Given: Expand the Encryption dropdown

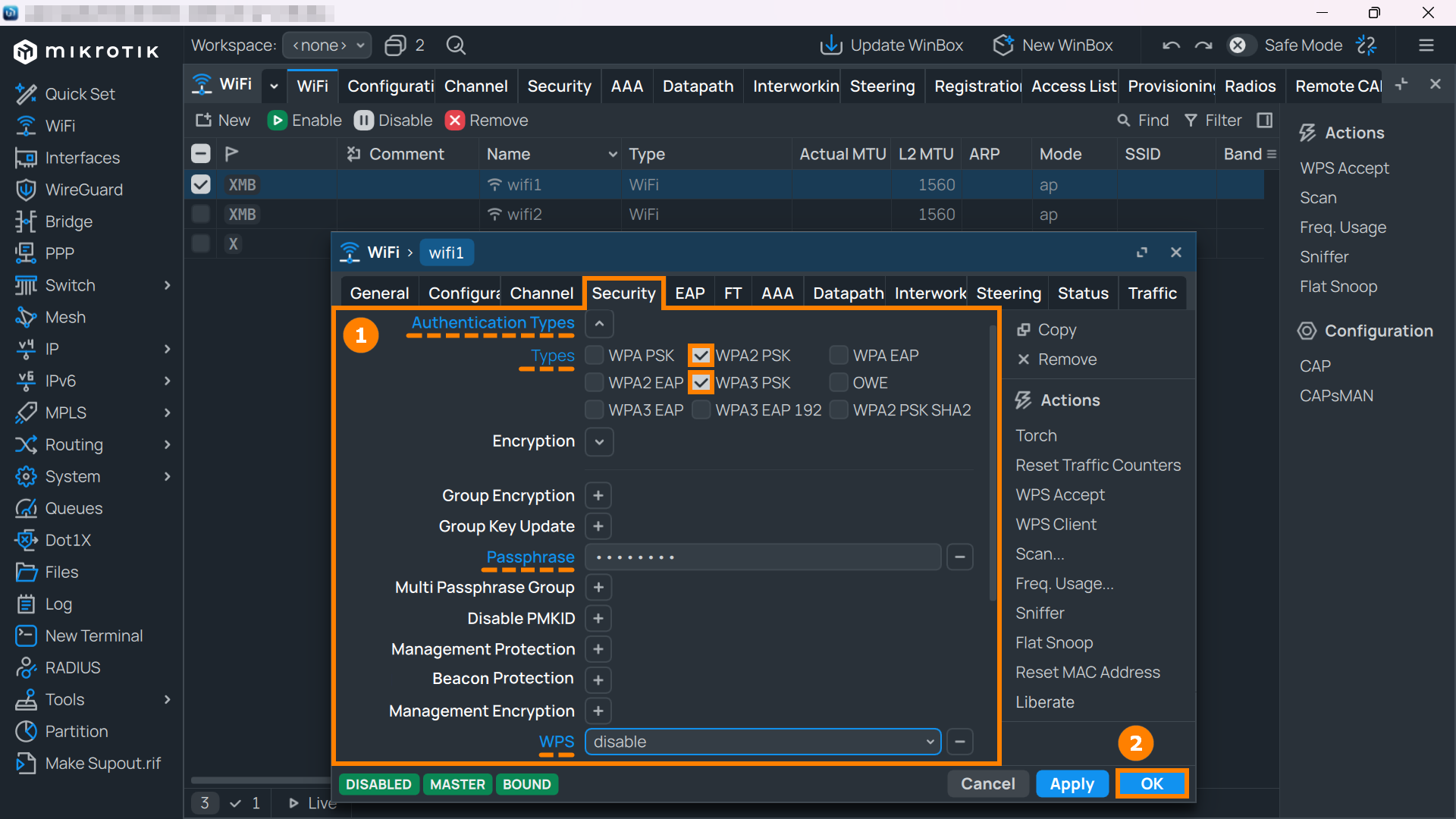Looking at the screenshot, I should point(599,441).
